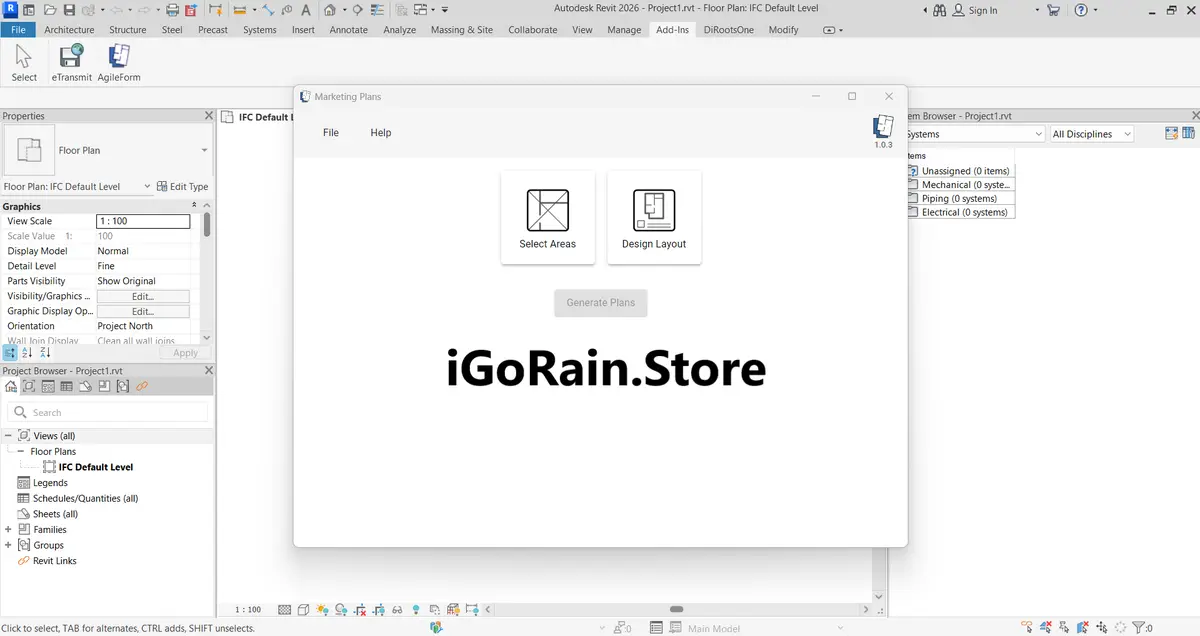
Task: Open selection Filter funnel icon in status bar
Action: coord(1138,627)
